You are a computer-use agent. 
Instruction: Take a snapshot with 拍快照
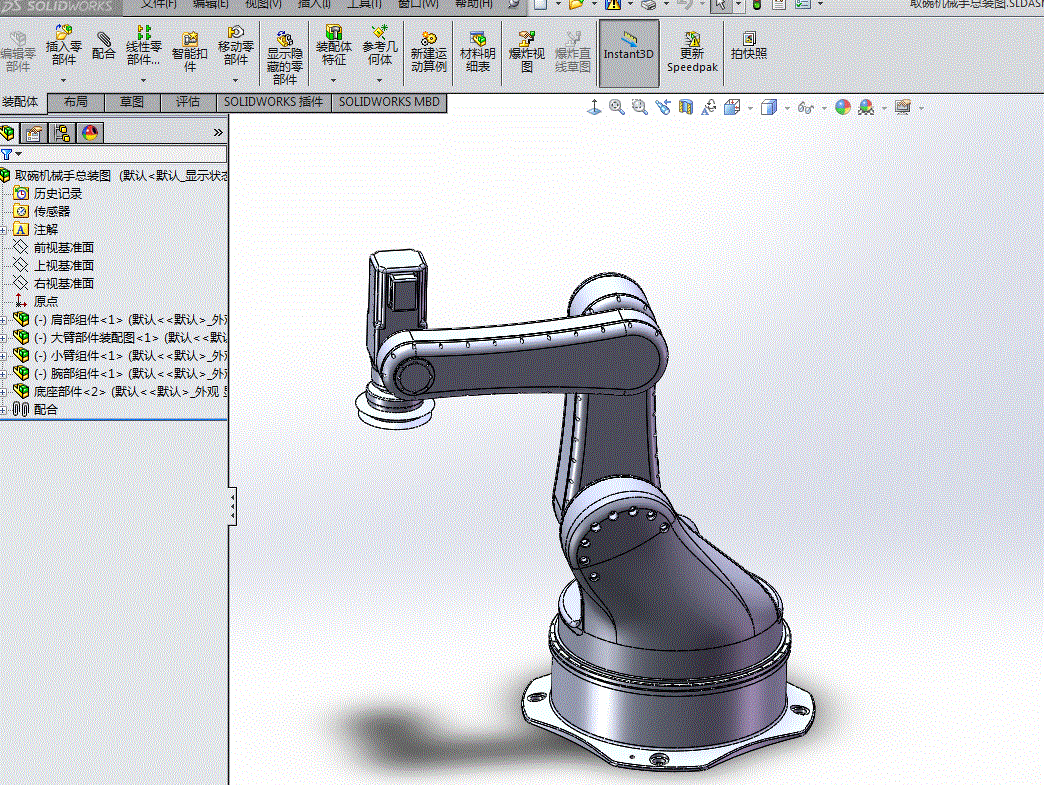pos(748,45)
